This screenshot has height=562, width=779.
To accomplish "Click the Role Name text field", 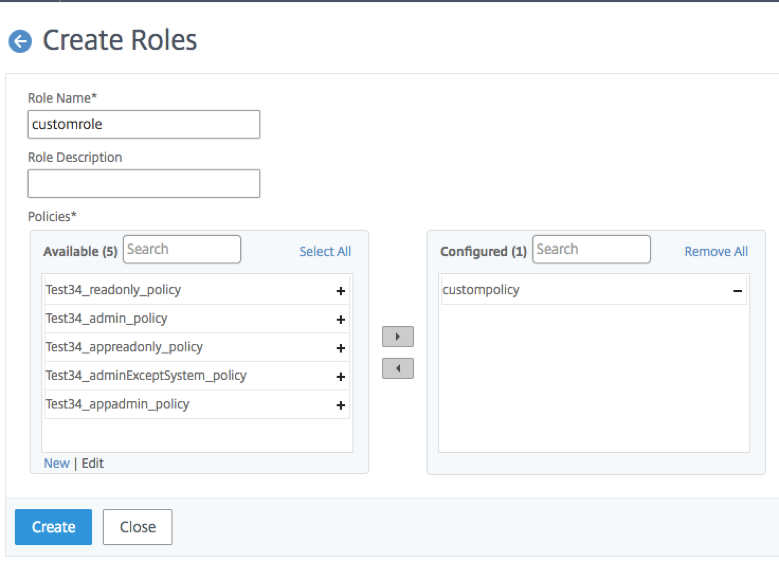I will click(144, 124).
